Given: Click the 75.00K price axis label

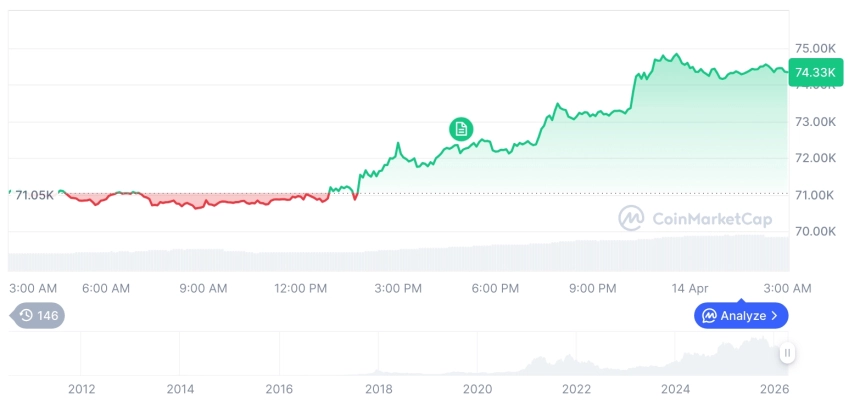Looking at the screenshot, I should point(815,48).
